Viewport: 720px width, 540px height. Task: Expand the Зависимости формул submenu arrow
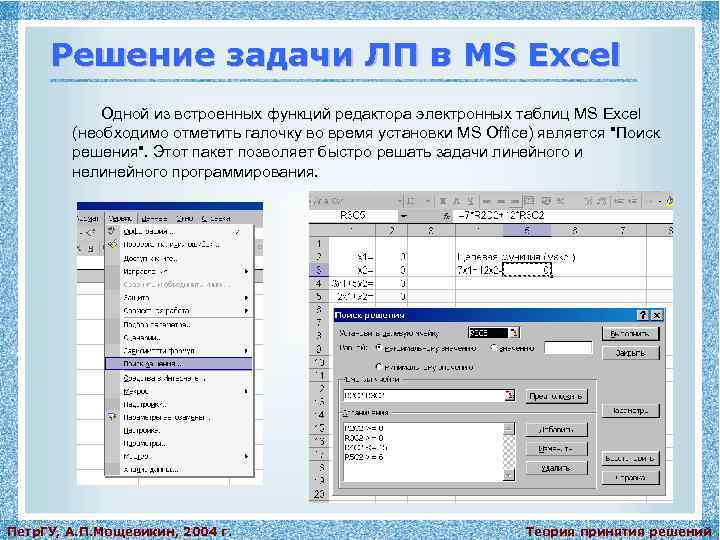click(246, 351)
